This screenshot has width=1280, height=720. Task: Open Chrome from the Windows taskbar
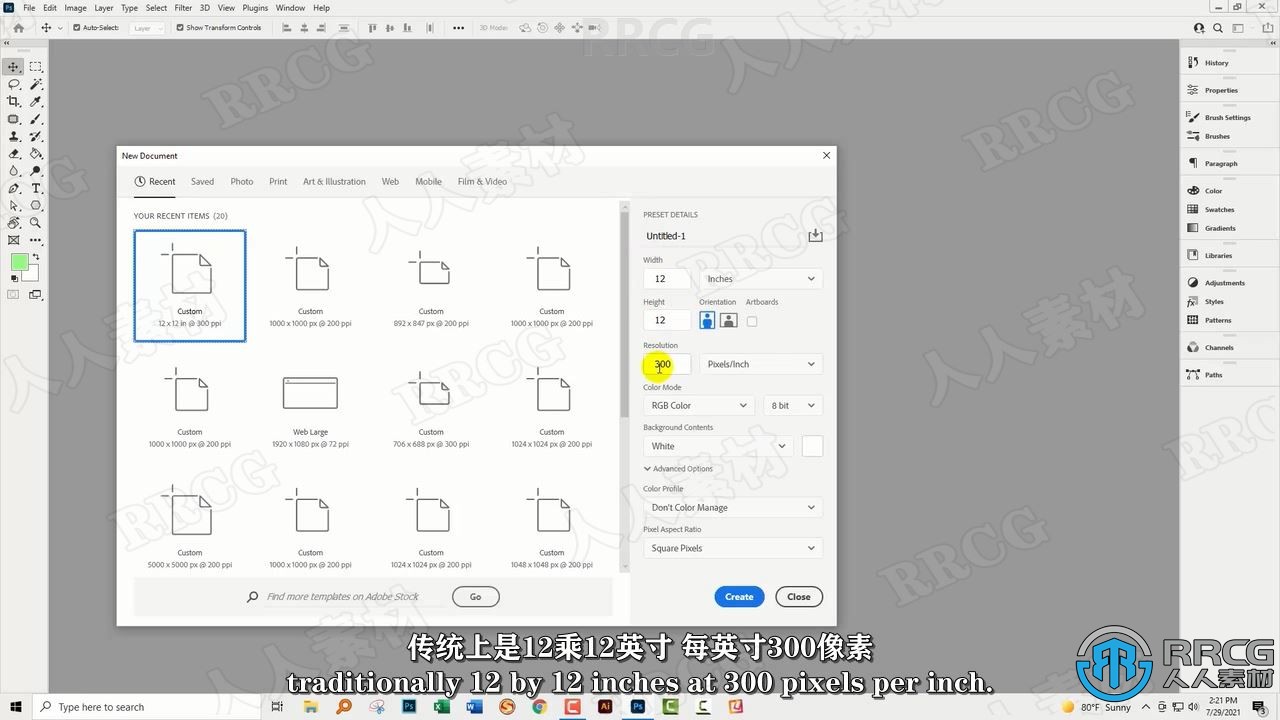click(x=540, y=707)
